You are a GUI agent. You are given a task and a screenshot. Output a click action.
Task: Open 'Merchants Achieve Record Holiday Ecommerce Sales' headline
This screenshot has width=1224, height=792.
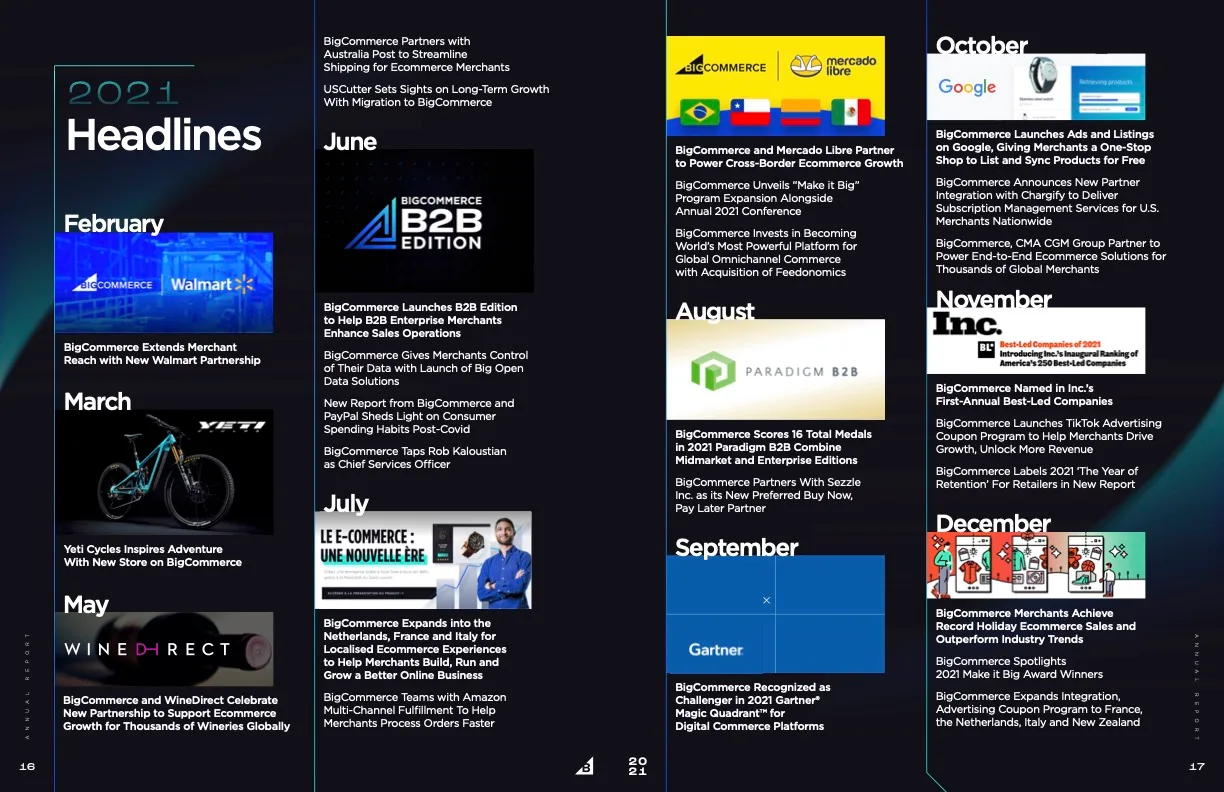pos(1036,626)
